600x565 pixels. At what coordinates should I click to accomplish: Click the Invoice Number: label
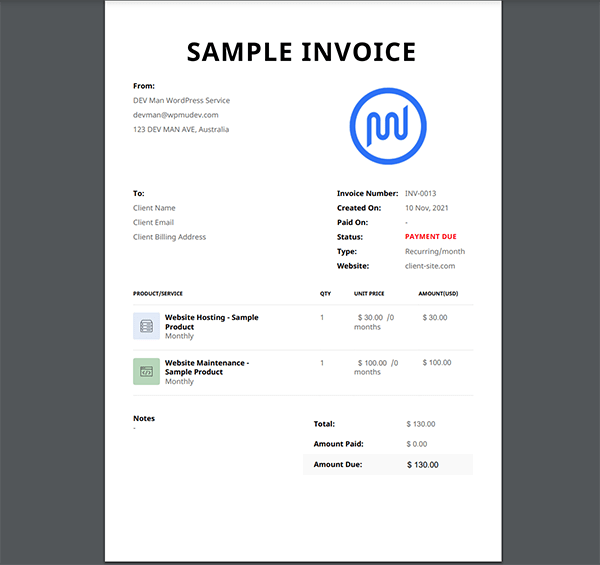click(x=367, y=194)
